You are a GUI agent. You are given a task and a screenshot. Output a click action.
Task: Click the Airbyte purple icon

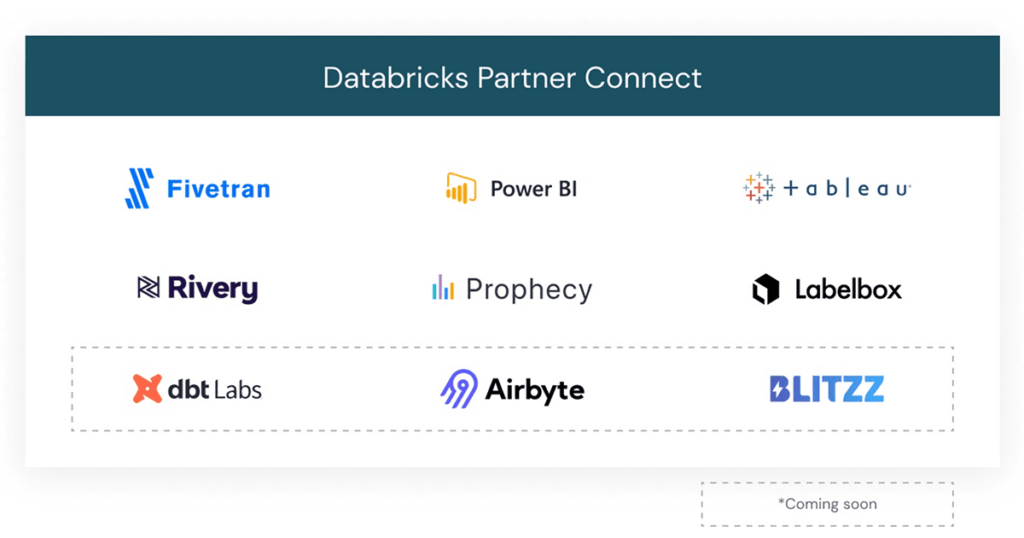tap(459, 389)
